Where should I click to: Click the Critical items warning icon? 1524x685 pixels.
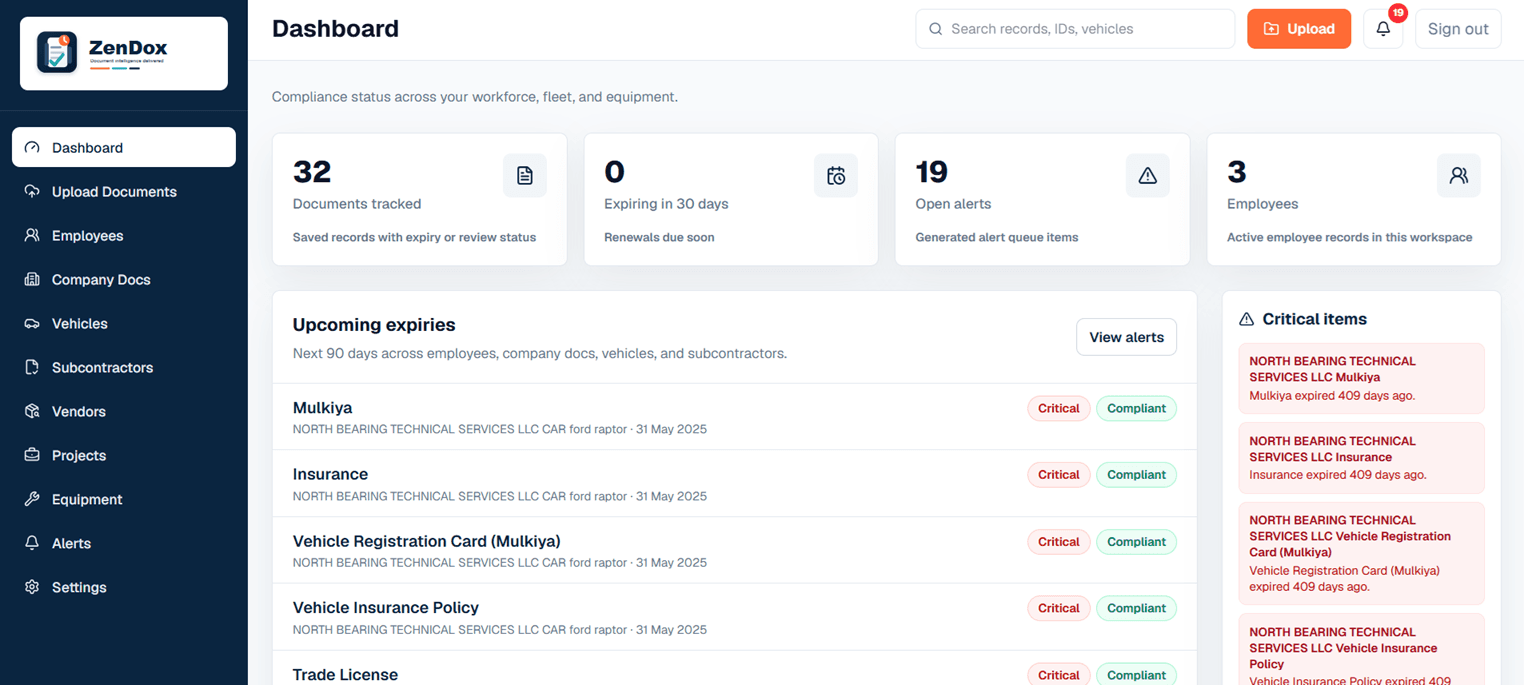coord(1246,319)
